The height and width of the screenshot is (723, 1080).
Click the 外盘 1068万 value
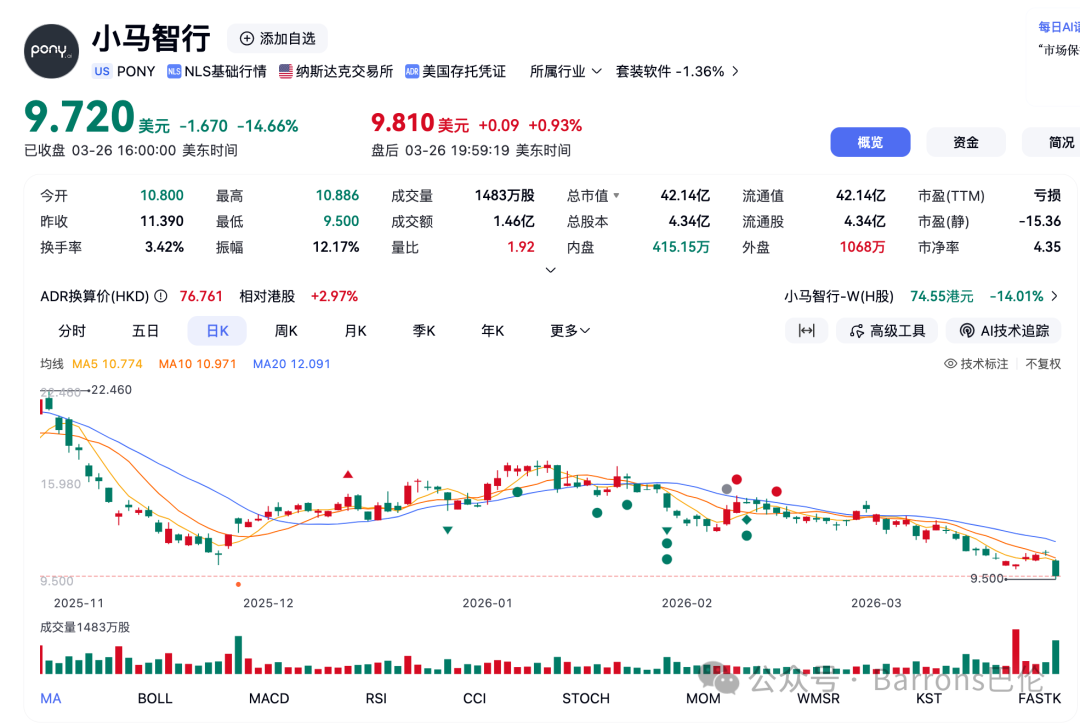(862, 247)
